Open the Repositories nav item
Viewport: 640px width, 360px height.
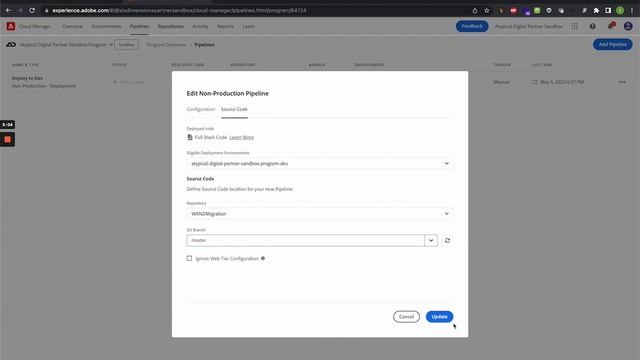coord(170,26)
